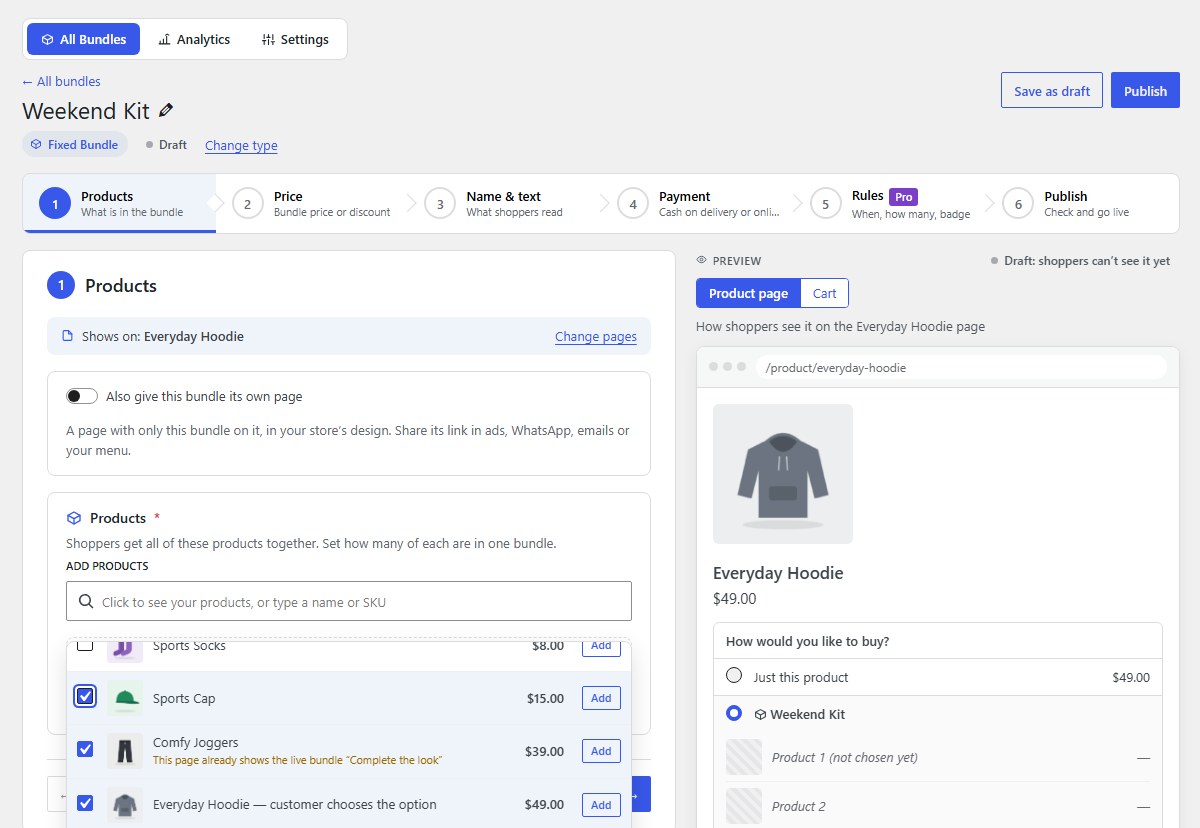
Task: Click the Product 2 placeholder thumbnail
Action: point(744,806)
